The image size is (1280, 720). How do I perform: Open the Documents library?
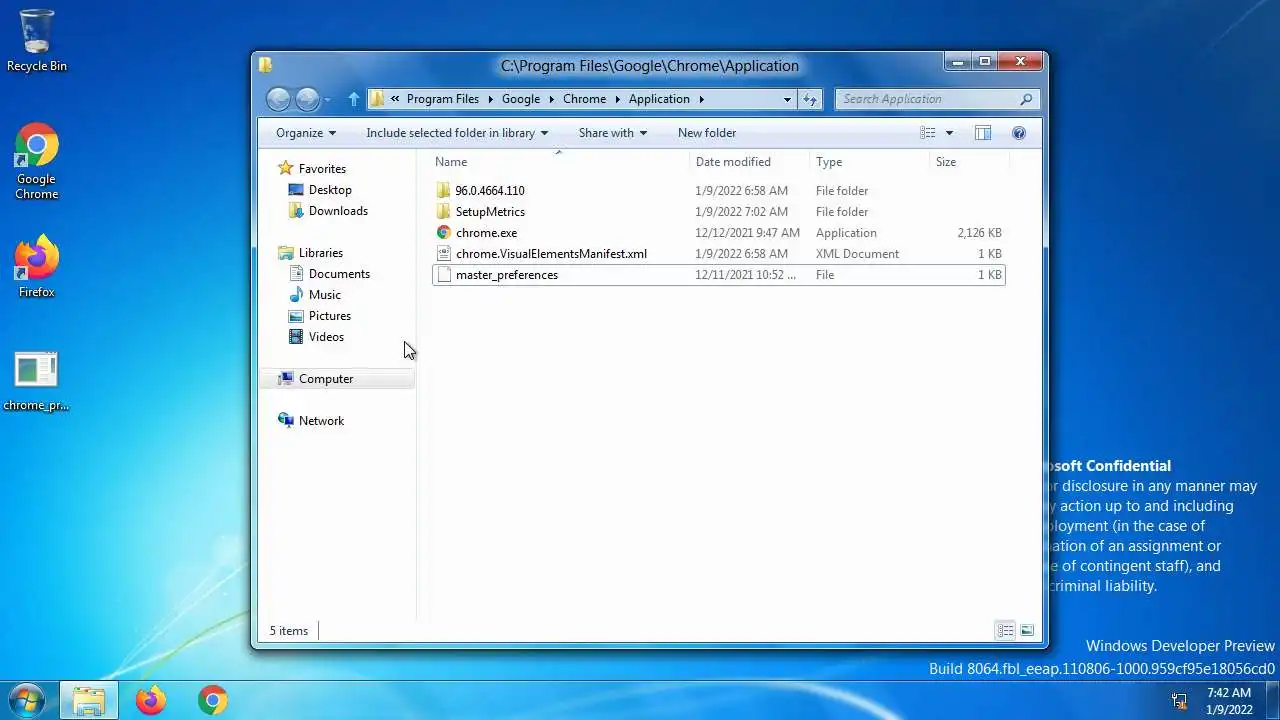(x=339, y=274)
